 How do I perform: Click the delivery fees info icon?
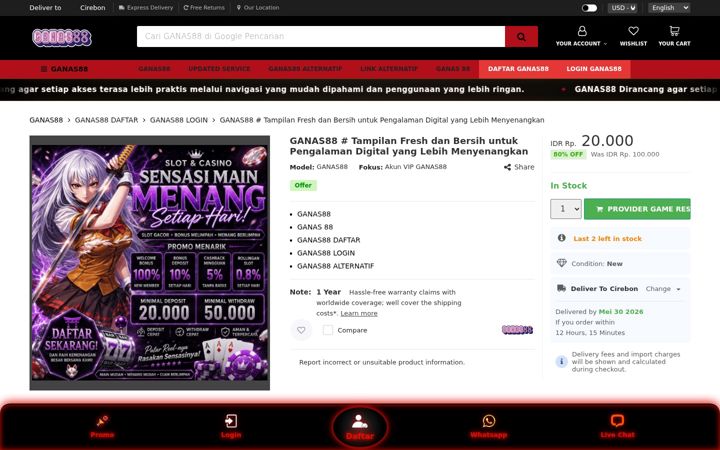point(561,361)
